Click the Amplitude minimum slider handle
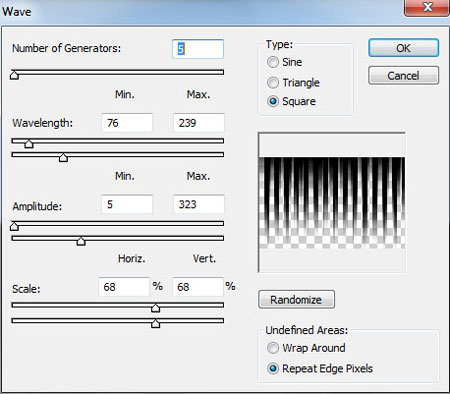Image resolution: width=450 pixels, height=394 pixels. pyautogui.click(x=14, y=226)
